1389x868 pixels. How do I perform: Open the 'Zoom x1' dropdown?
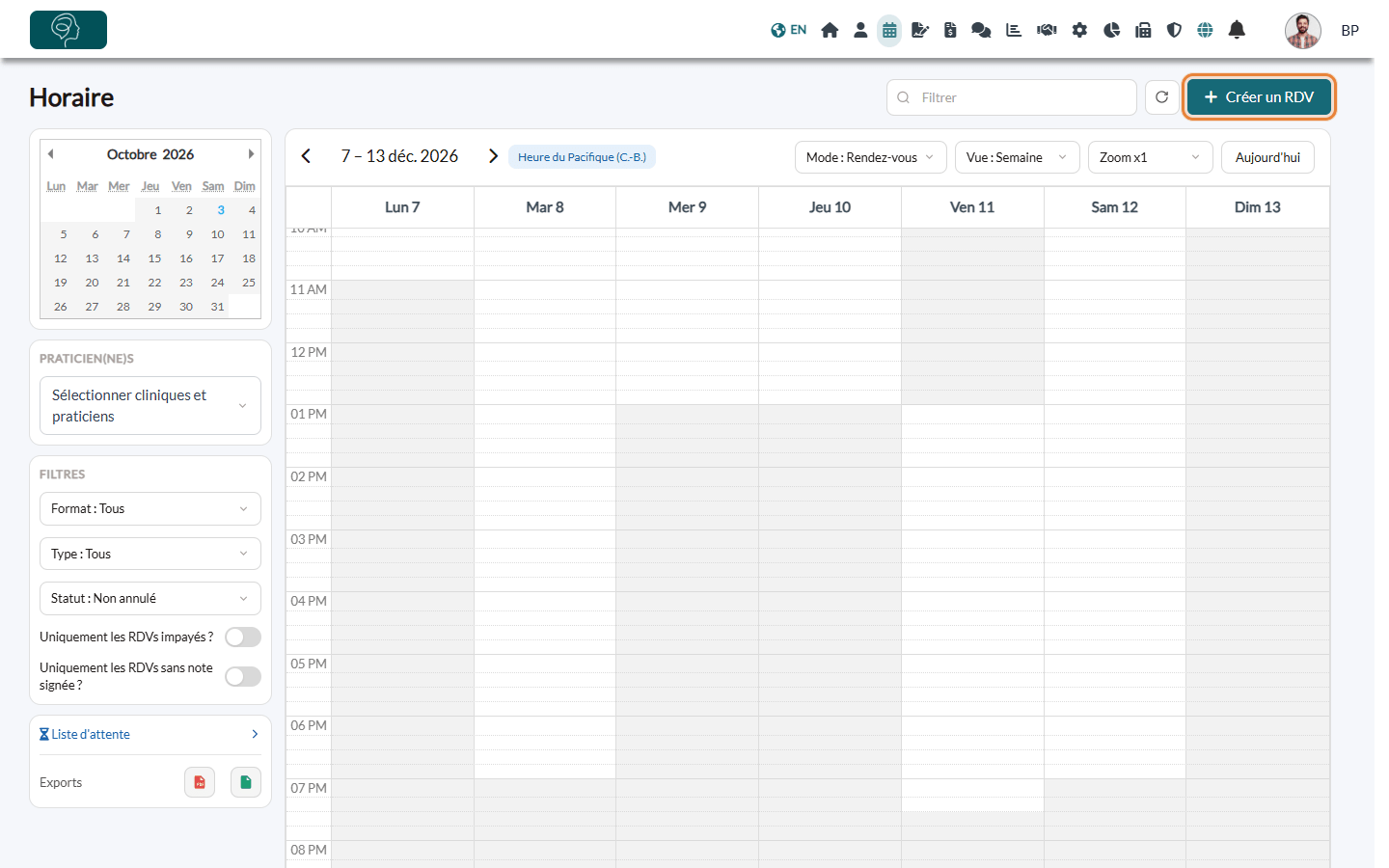1151,157
